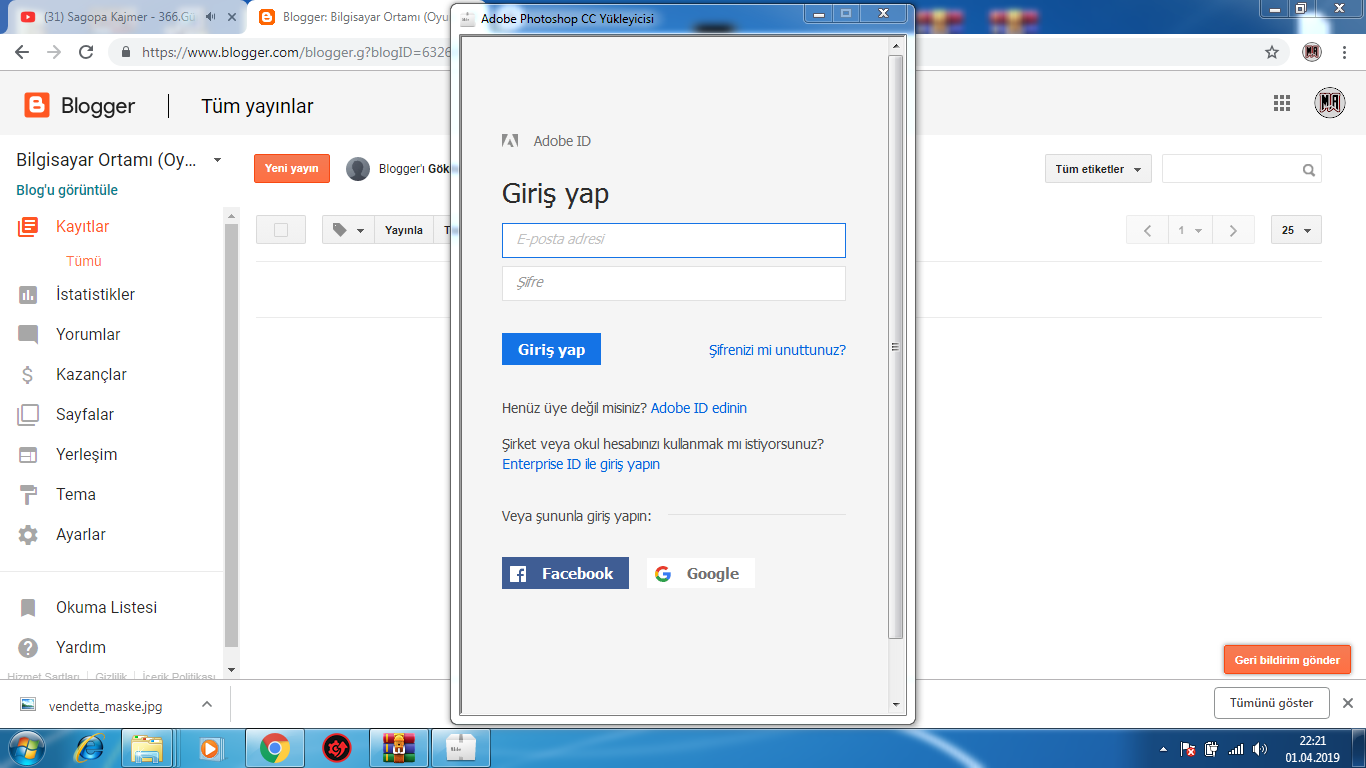Close the downloads bar with X
The height and width of the screenshot is (768, 1366).
(x=1347, y=703)
